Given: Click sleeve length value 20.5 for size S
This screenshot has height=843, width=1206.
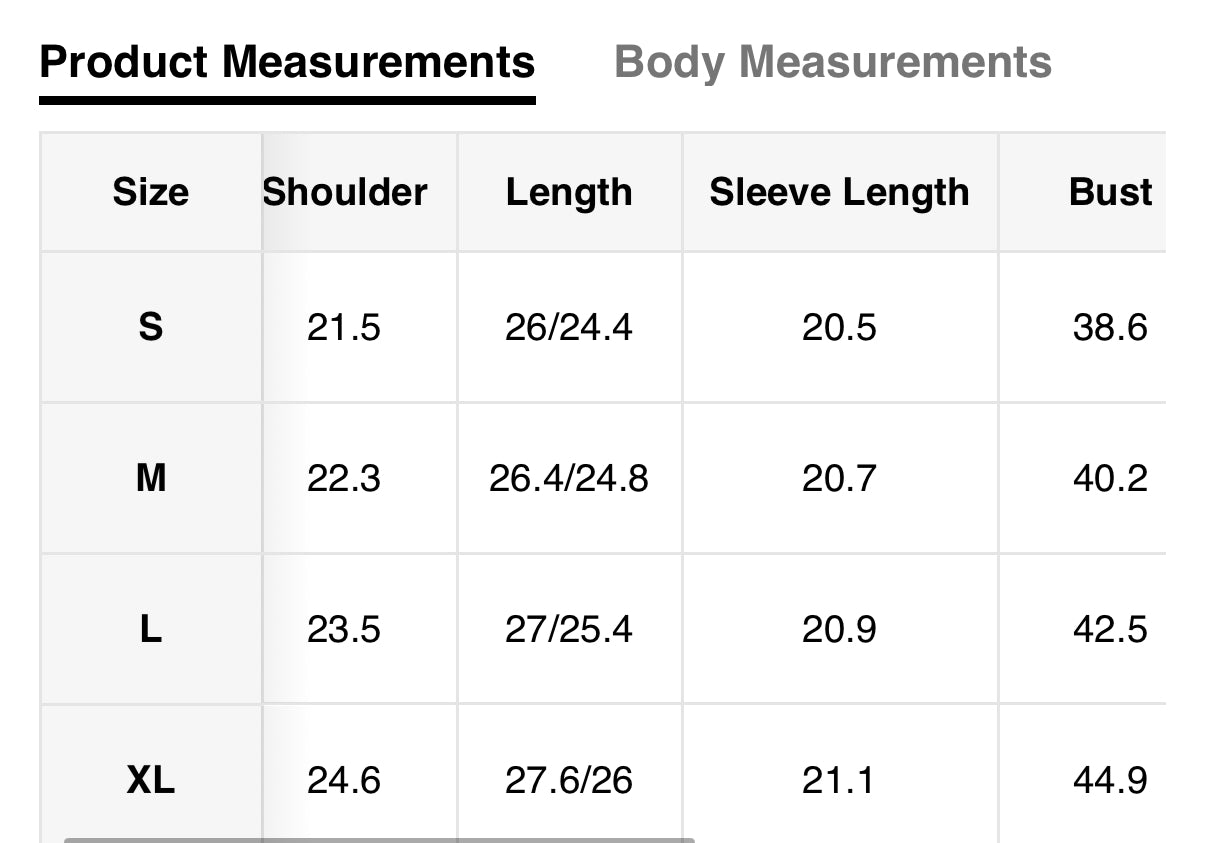Looking at the screenshot, I should (x=839, y=327).
